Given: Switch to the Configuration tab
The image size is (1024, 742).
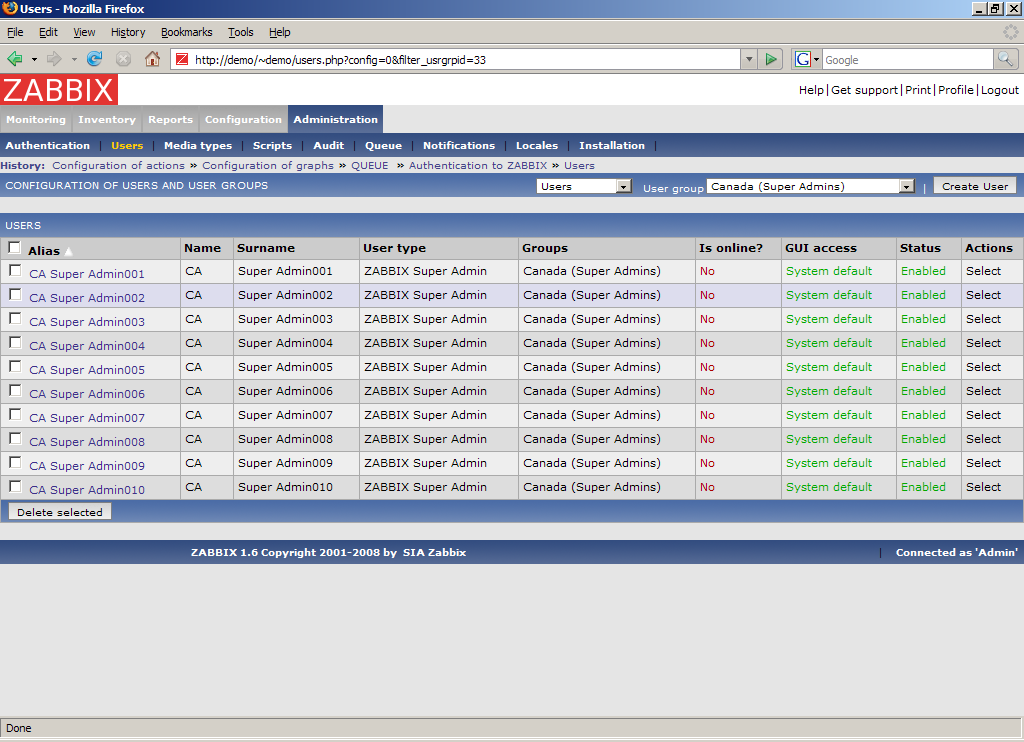Looking at the screenshot, I should click(243, 120).
